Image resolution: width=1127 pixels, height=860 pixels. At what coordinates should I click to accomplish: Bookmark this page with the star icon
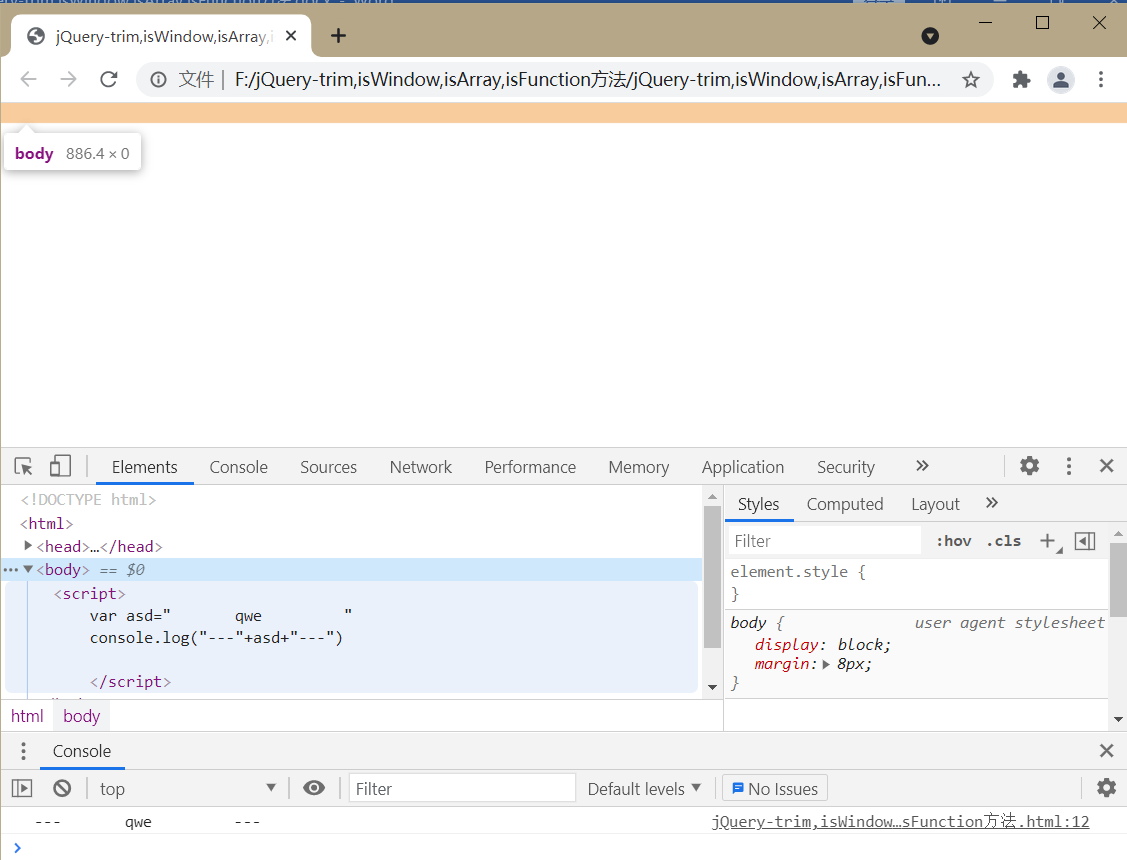(x=971, y=79)
